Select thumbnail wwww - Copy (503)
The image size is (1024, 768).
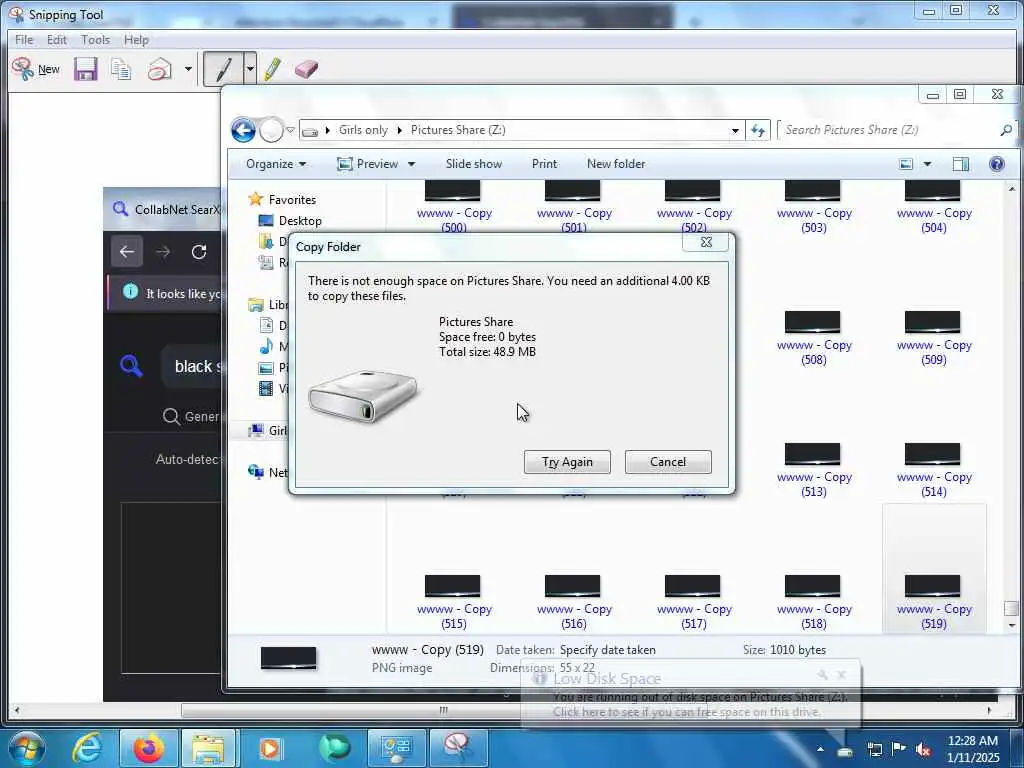tap(814, 206)
